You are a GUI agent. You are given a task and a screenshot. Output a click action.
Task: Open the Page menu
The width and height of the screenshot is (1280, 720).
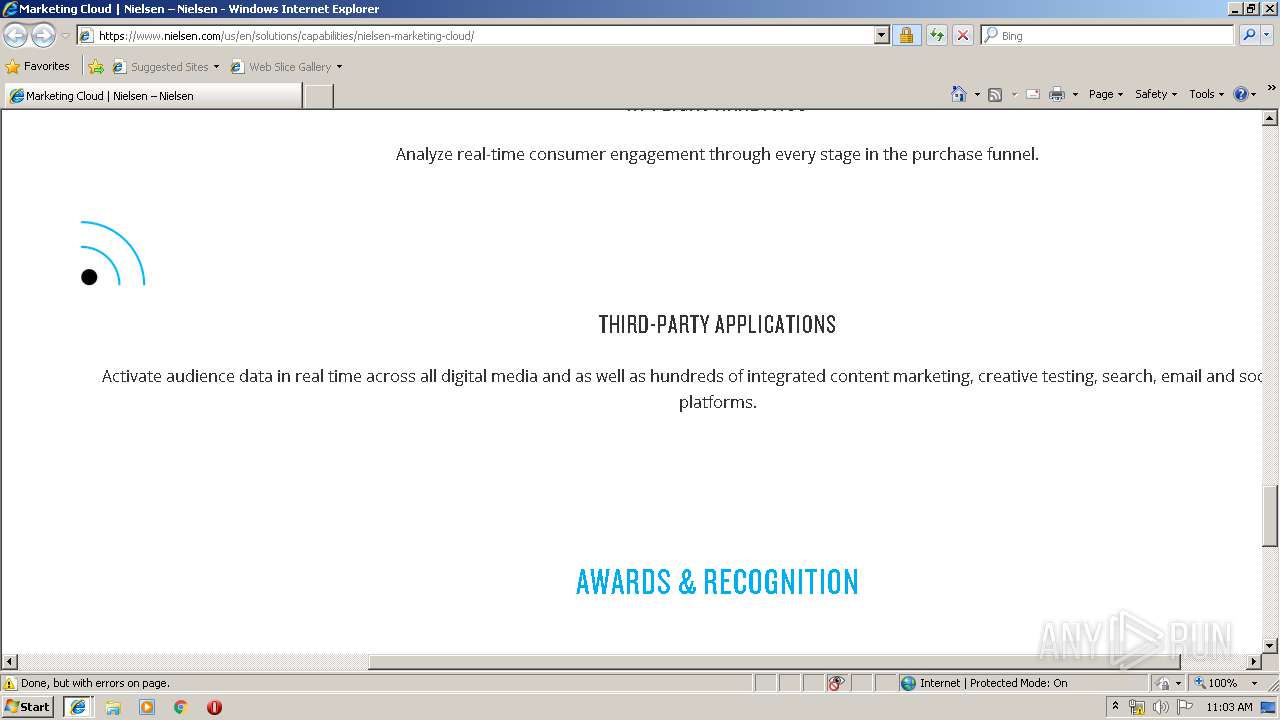coord(1105,94)
